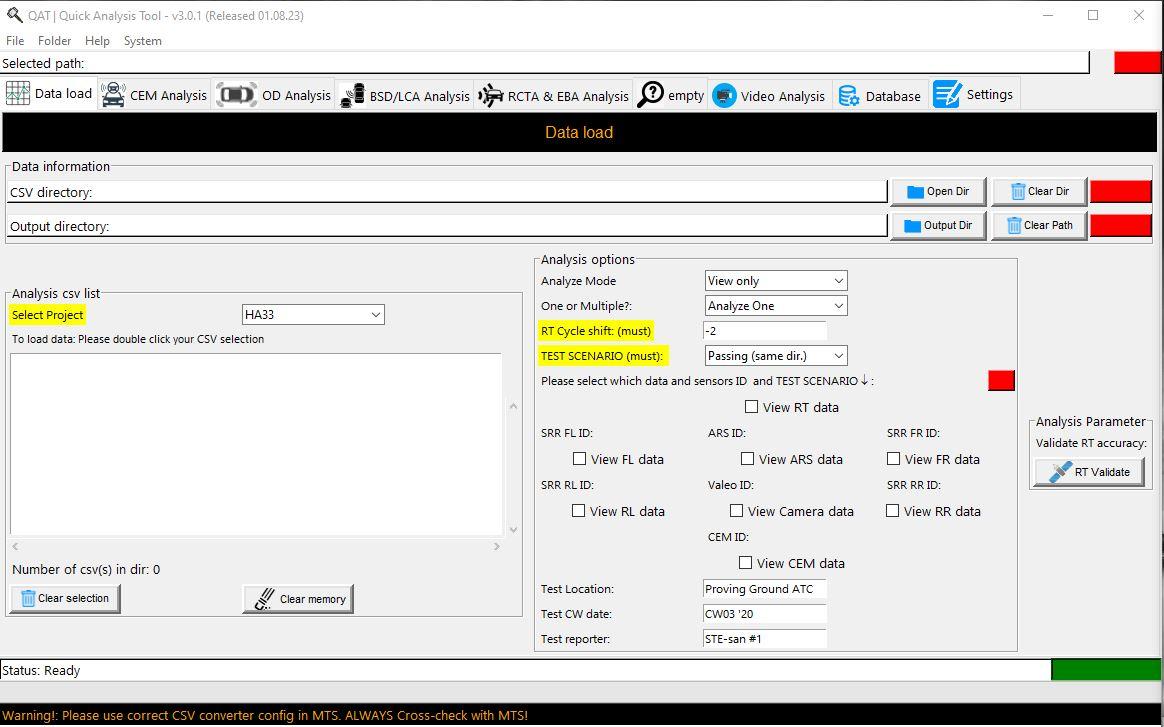The height and width of the screenshot is (727, 1164).
Task: Enable the View RT data checkbox
Action: [752, 407]
